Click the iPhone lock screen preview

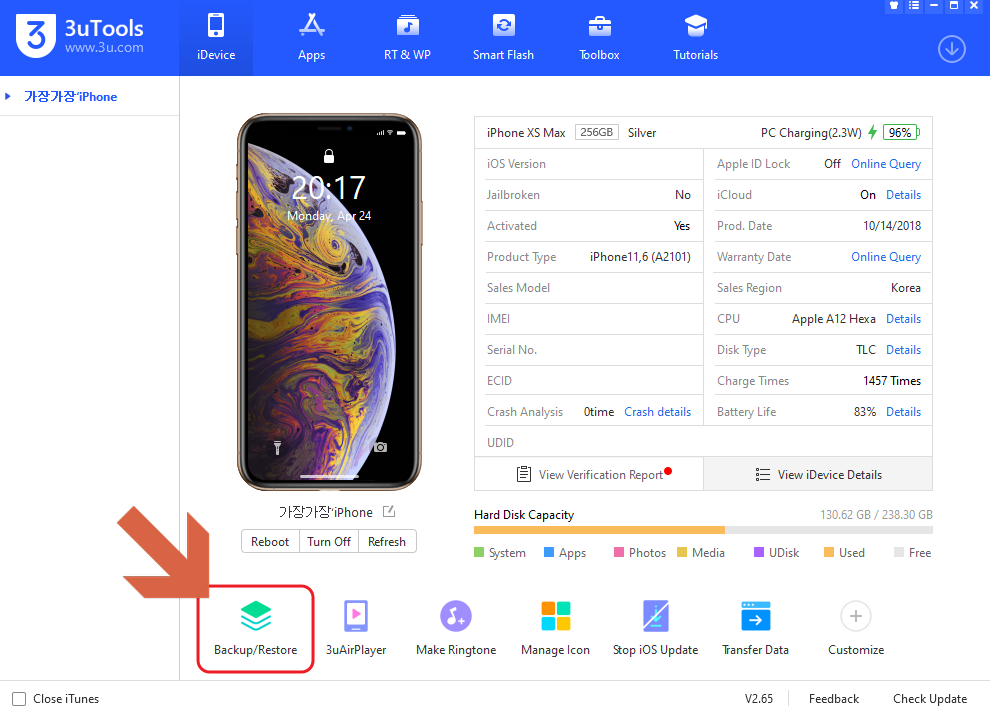[329, 302]
